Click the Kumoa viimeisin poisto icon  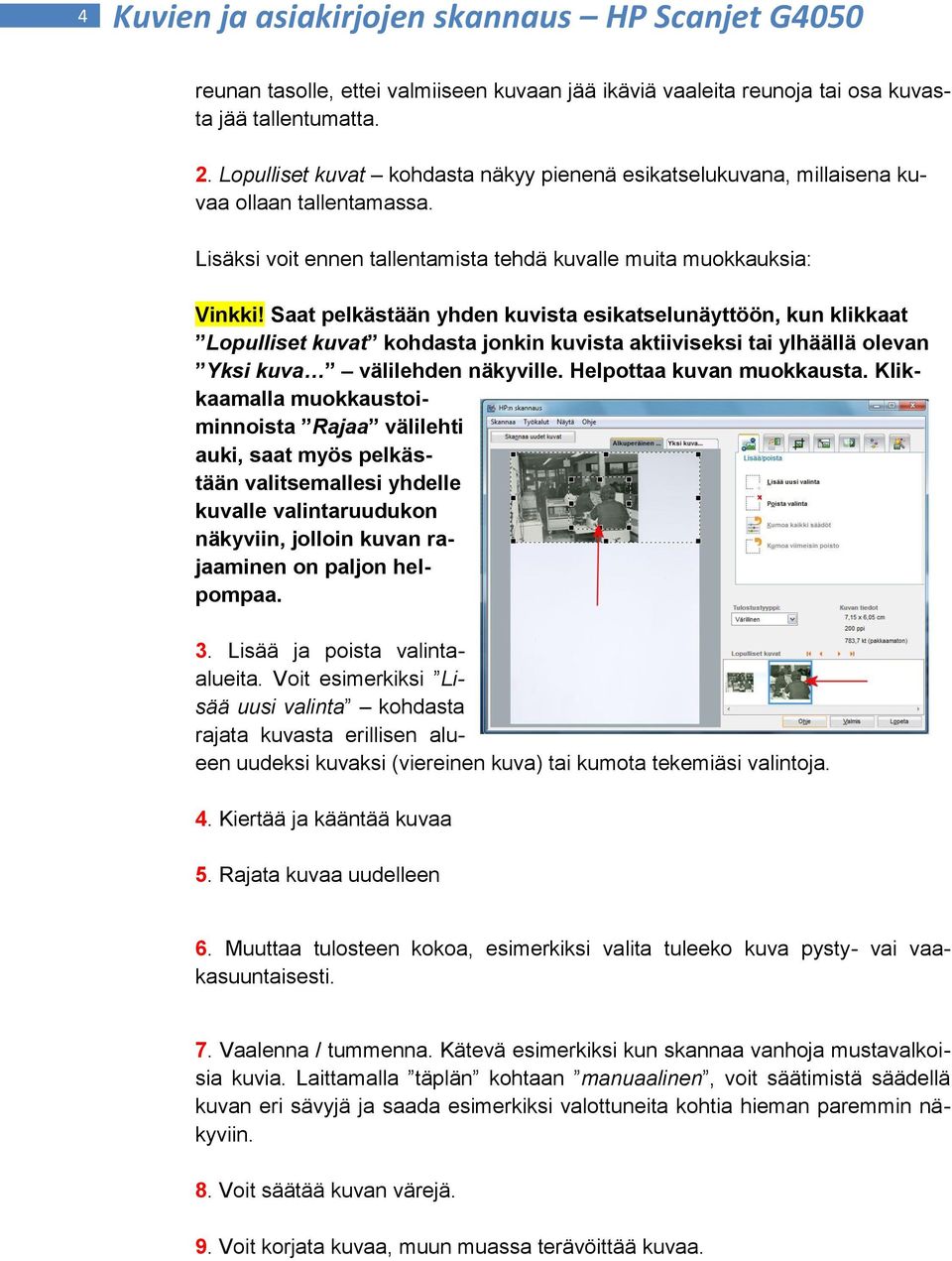point(754,546)
